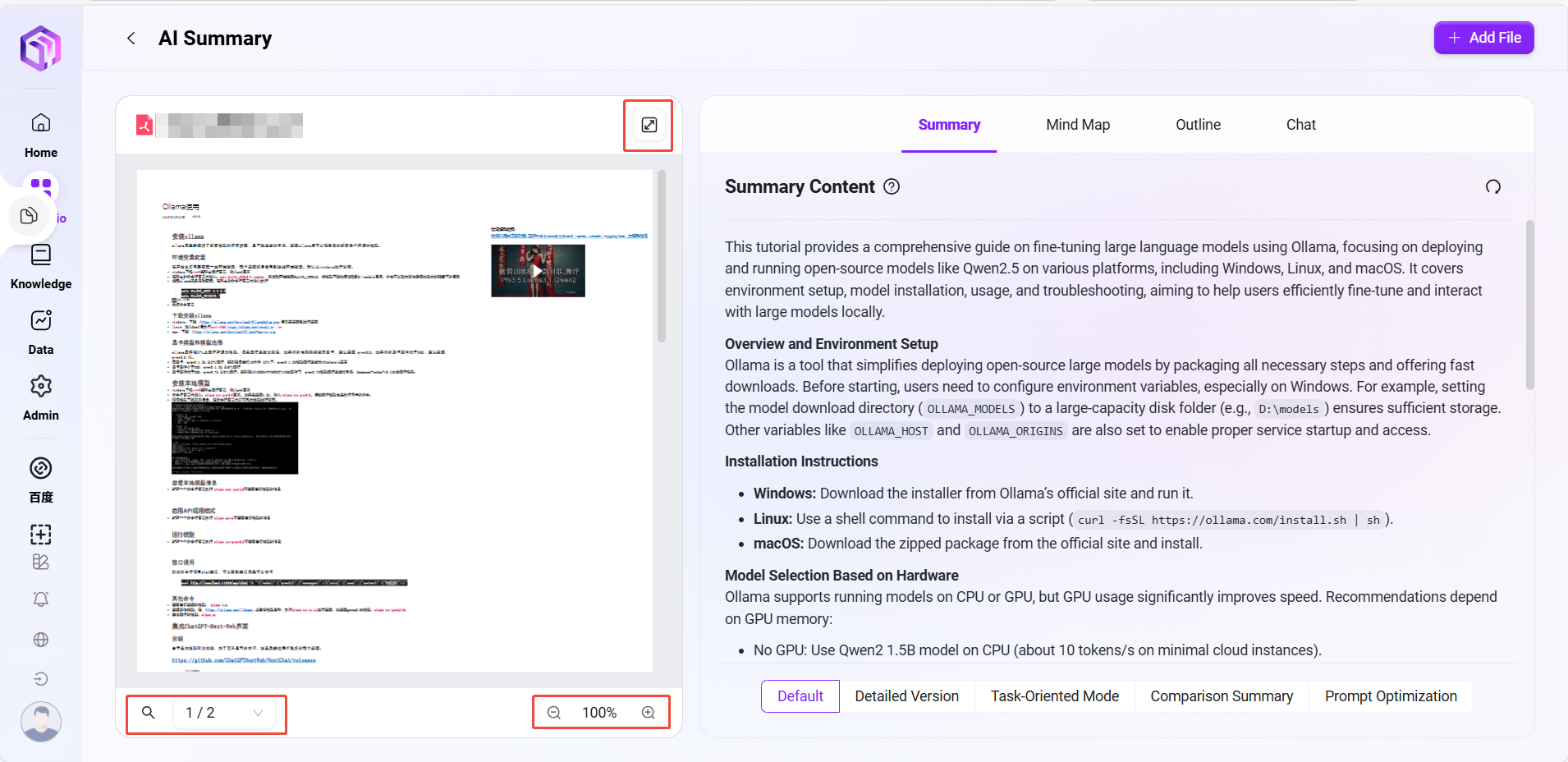
Task: Go back using the arrow beside AI Summary
Action: 131,39
